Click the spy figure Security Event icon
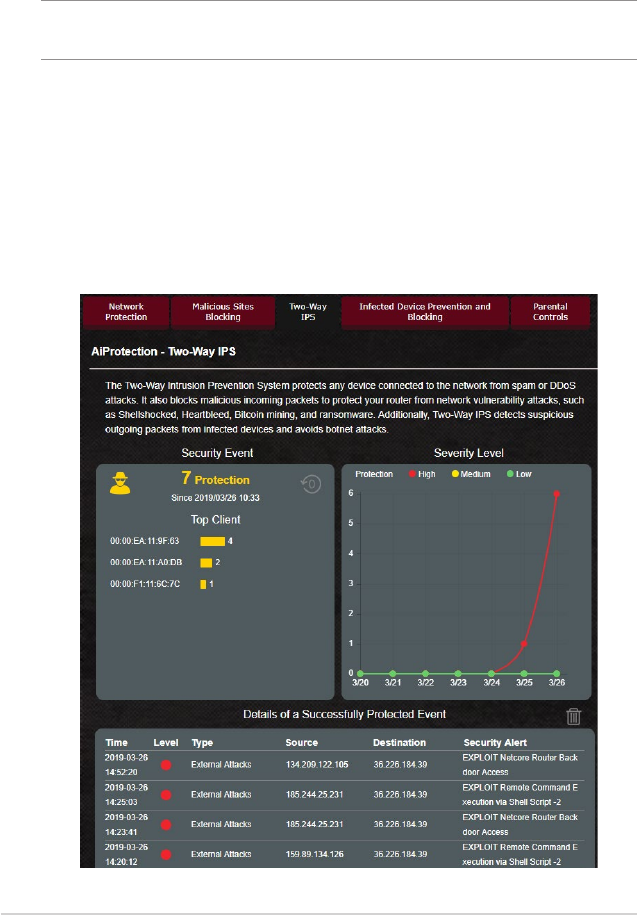The height and width of the screenshot is (915, 637). (120, 483)
